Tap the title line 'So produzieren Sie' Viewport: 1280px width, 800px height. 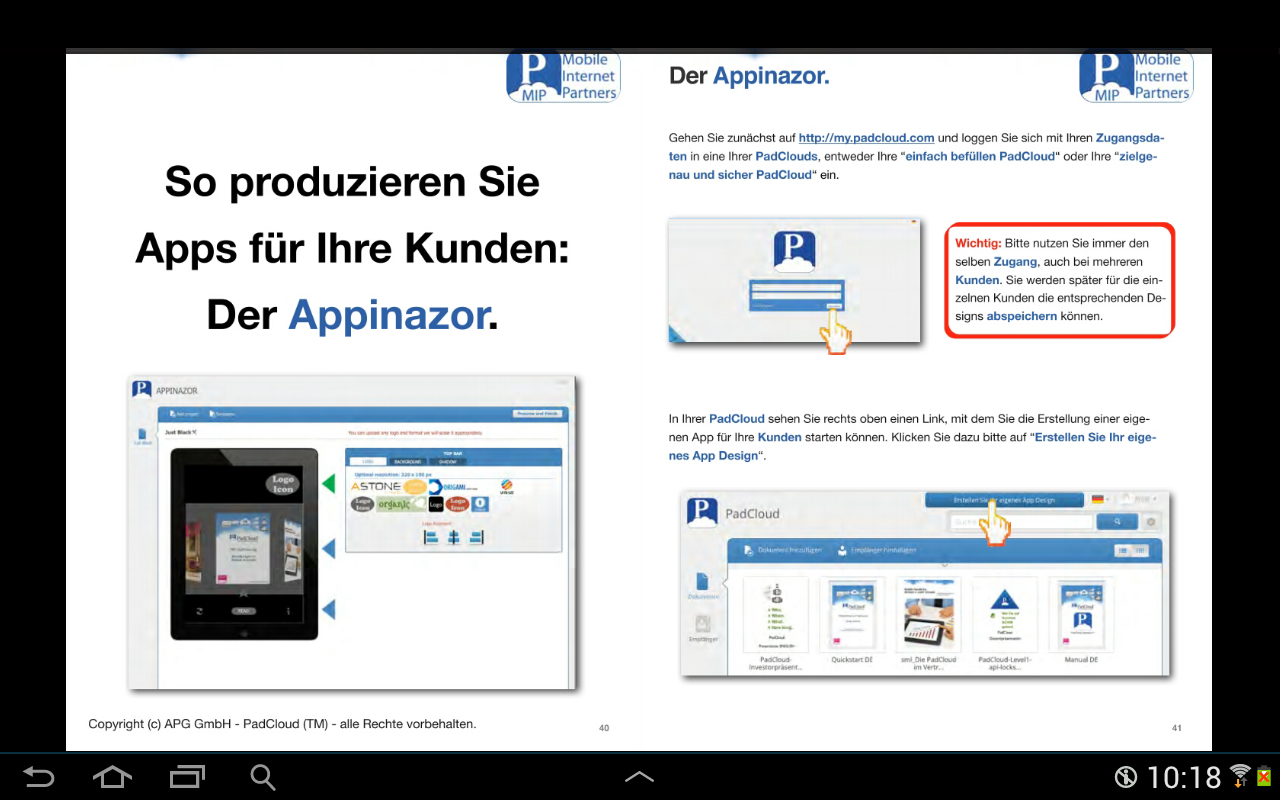tap(352, 182)
